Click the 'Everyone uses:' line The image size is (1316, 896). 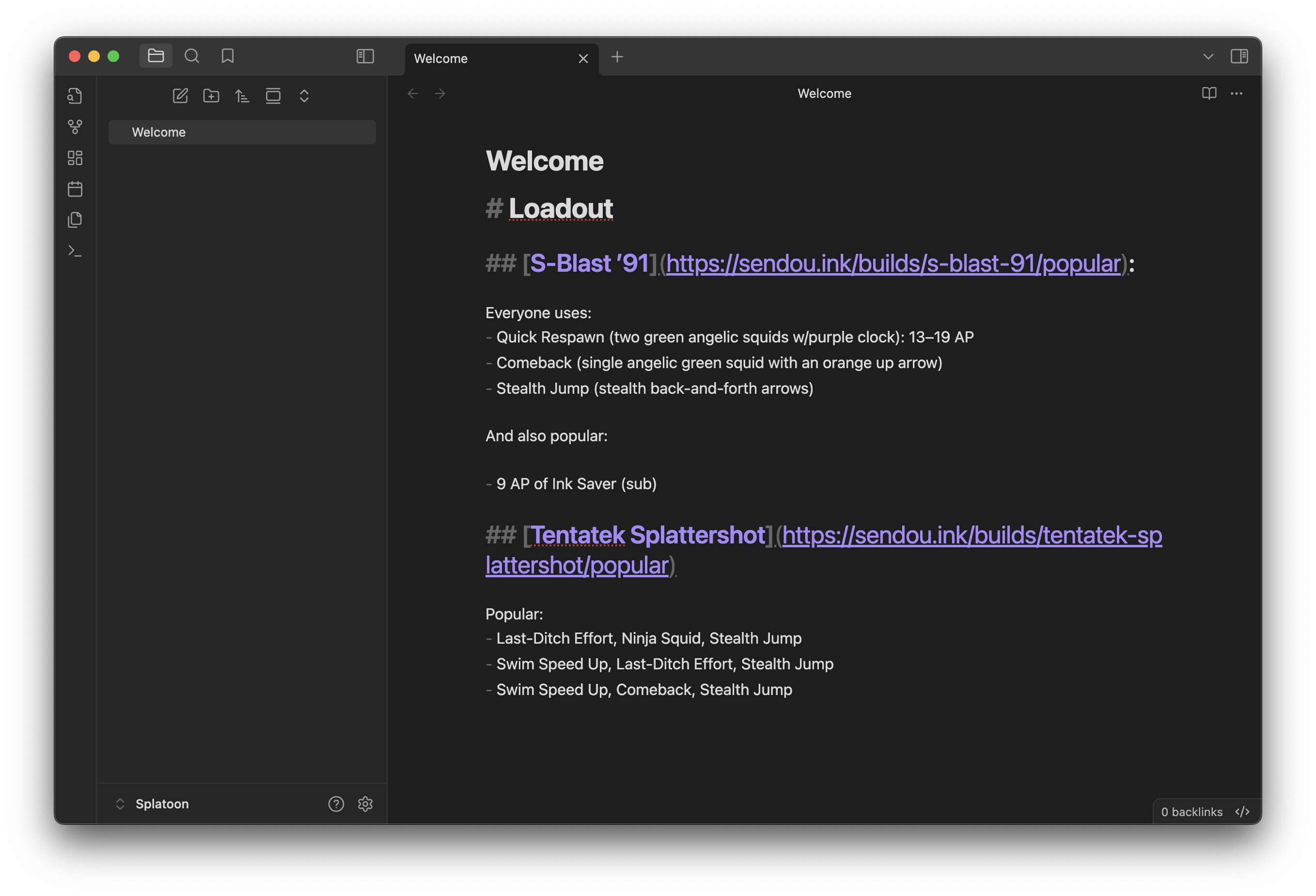click(x=538, y=313)
